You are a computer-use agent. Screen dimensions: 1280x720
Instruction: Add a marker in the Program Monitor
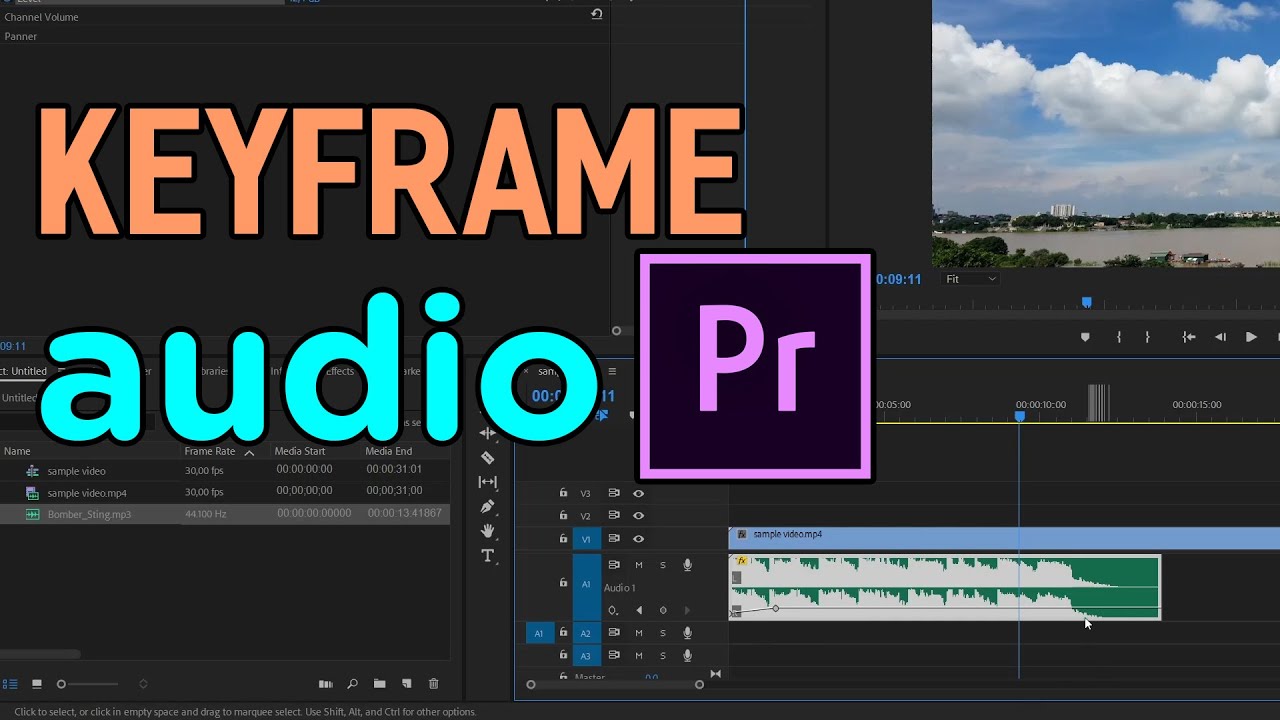(1085, 337)
